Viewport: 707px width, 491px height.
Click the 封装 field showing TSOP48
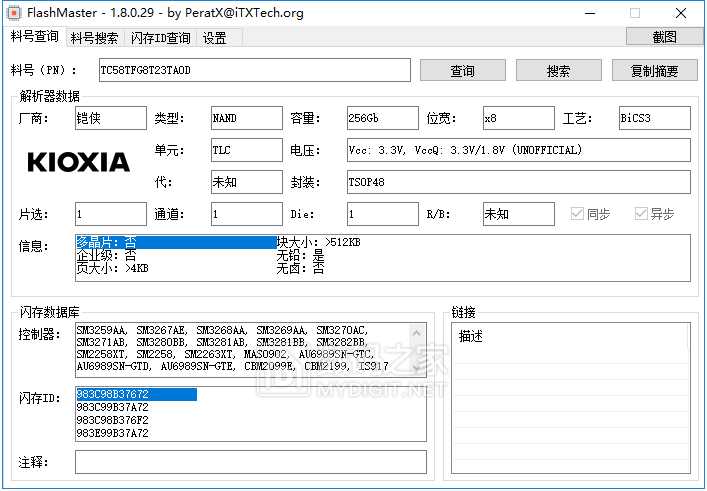(x=519, y=182)
